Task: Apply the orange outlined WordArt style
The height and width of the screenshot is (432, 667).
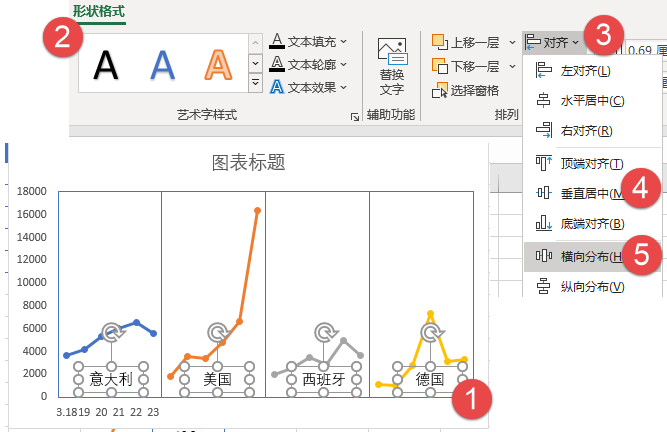Action: [218, 65]
